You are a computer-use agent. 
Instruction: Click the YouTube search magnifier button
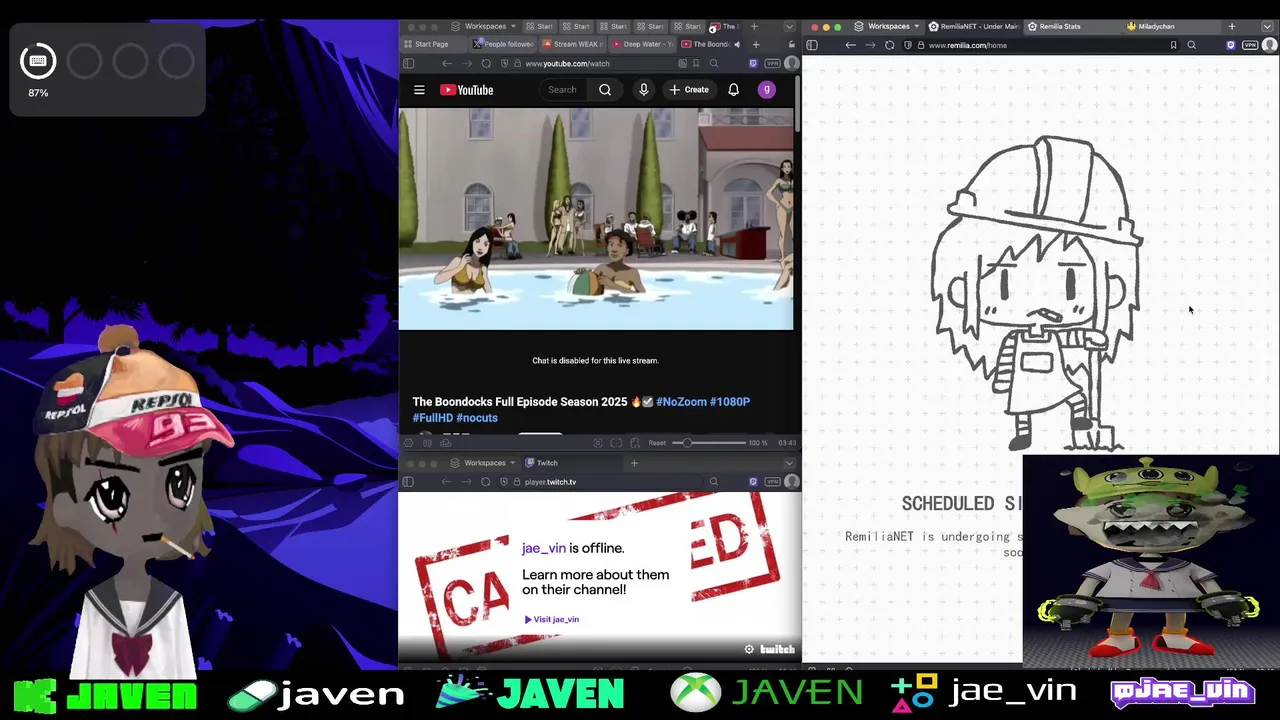605,90
